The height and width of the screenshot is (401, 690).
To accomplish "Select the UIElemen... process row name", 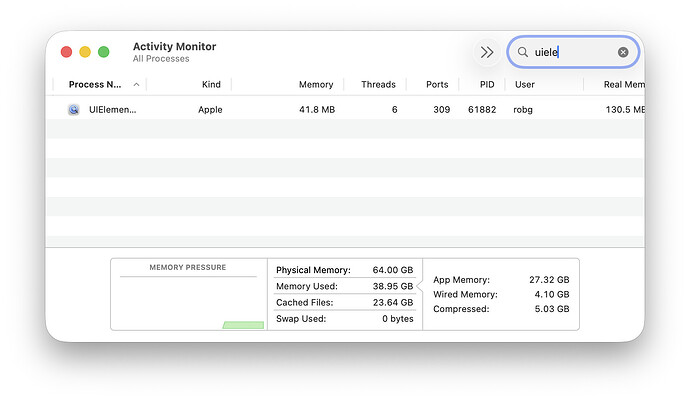I will point(113,110).
